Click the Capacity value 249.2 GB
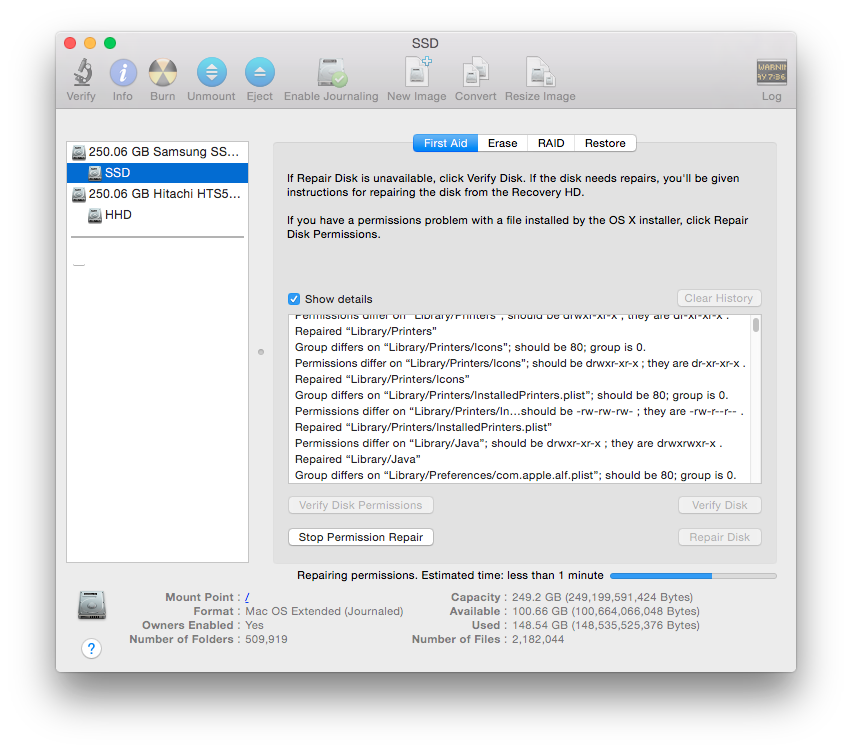 pyautogui.click(x=602, y=597)
